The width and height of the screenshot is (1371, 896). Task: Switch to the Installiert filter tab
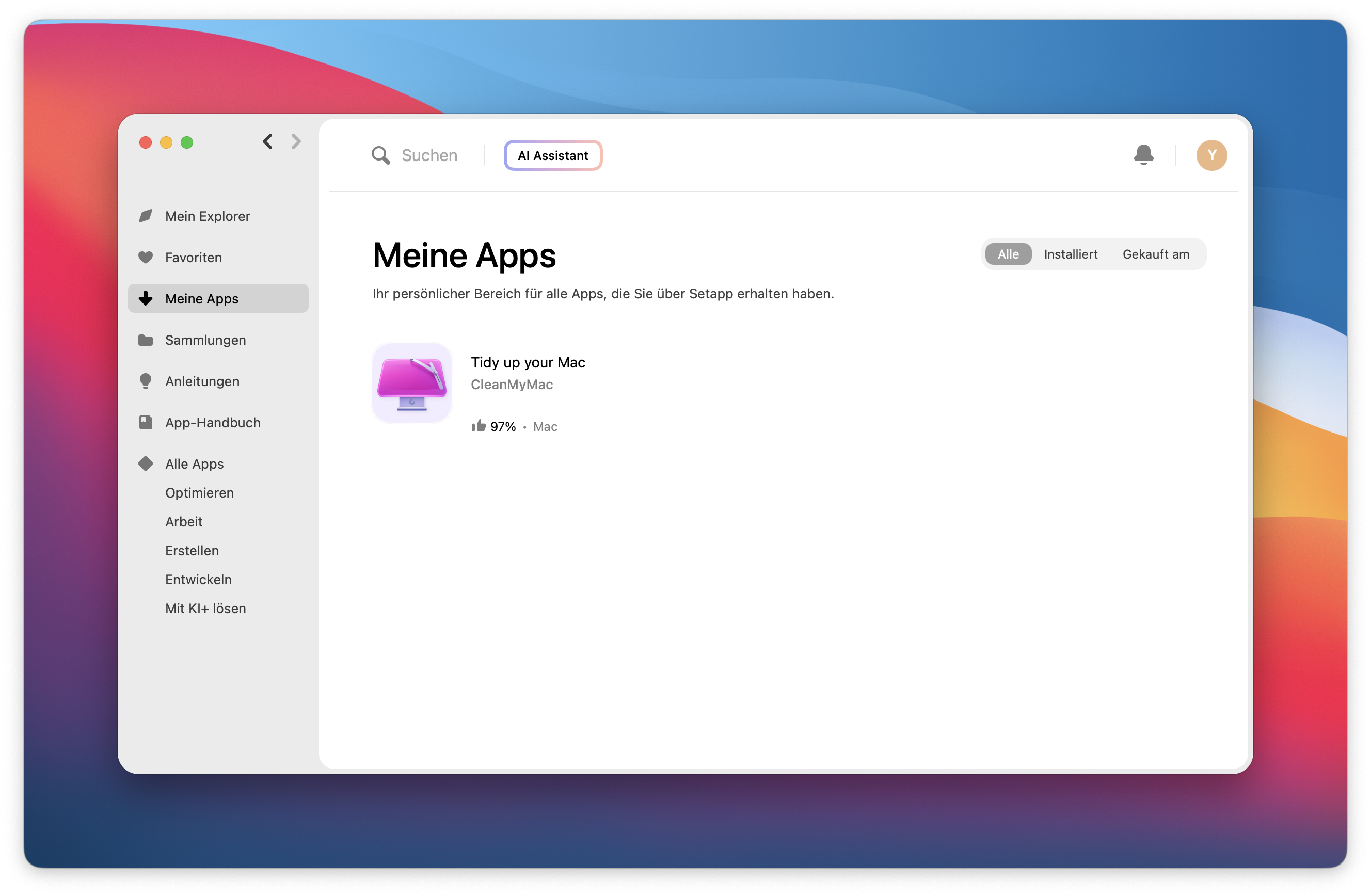tap(1070, 254)
